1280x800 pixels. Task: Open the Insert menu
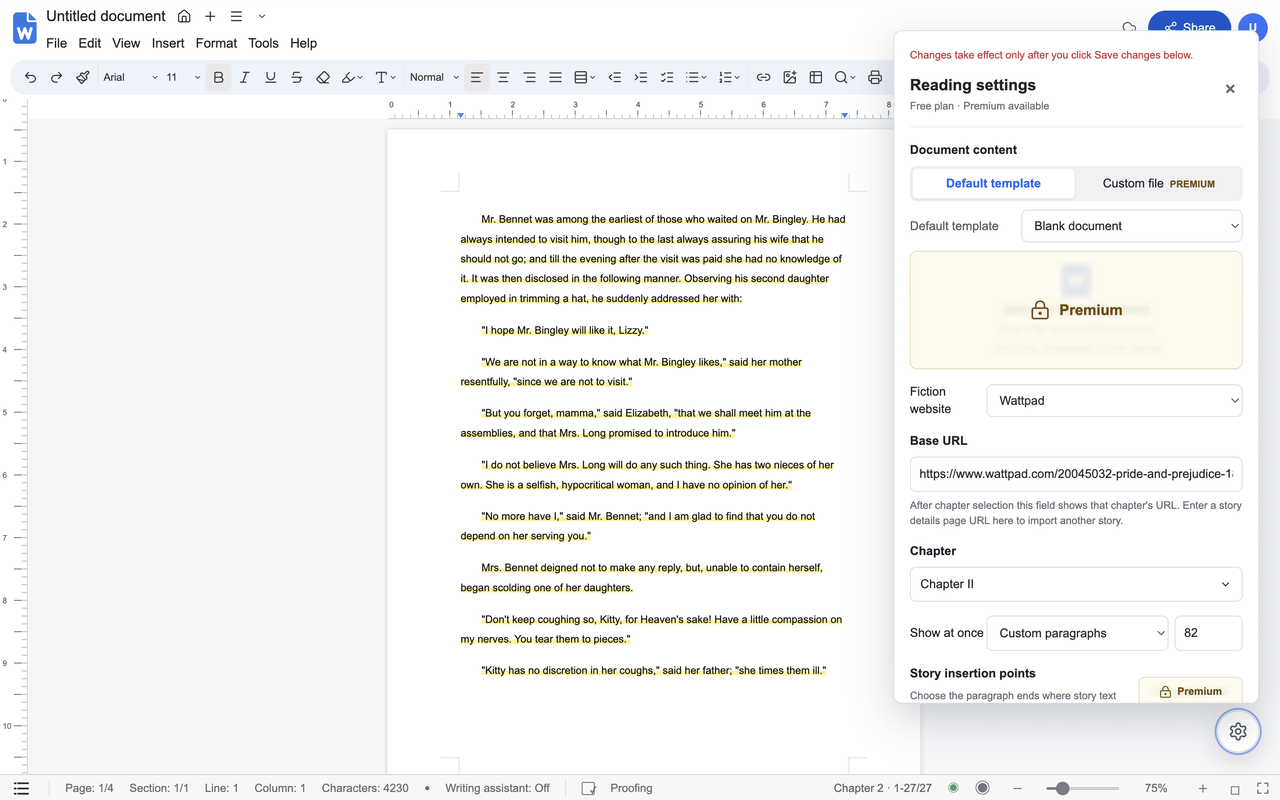click(168, 43)
